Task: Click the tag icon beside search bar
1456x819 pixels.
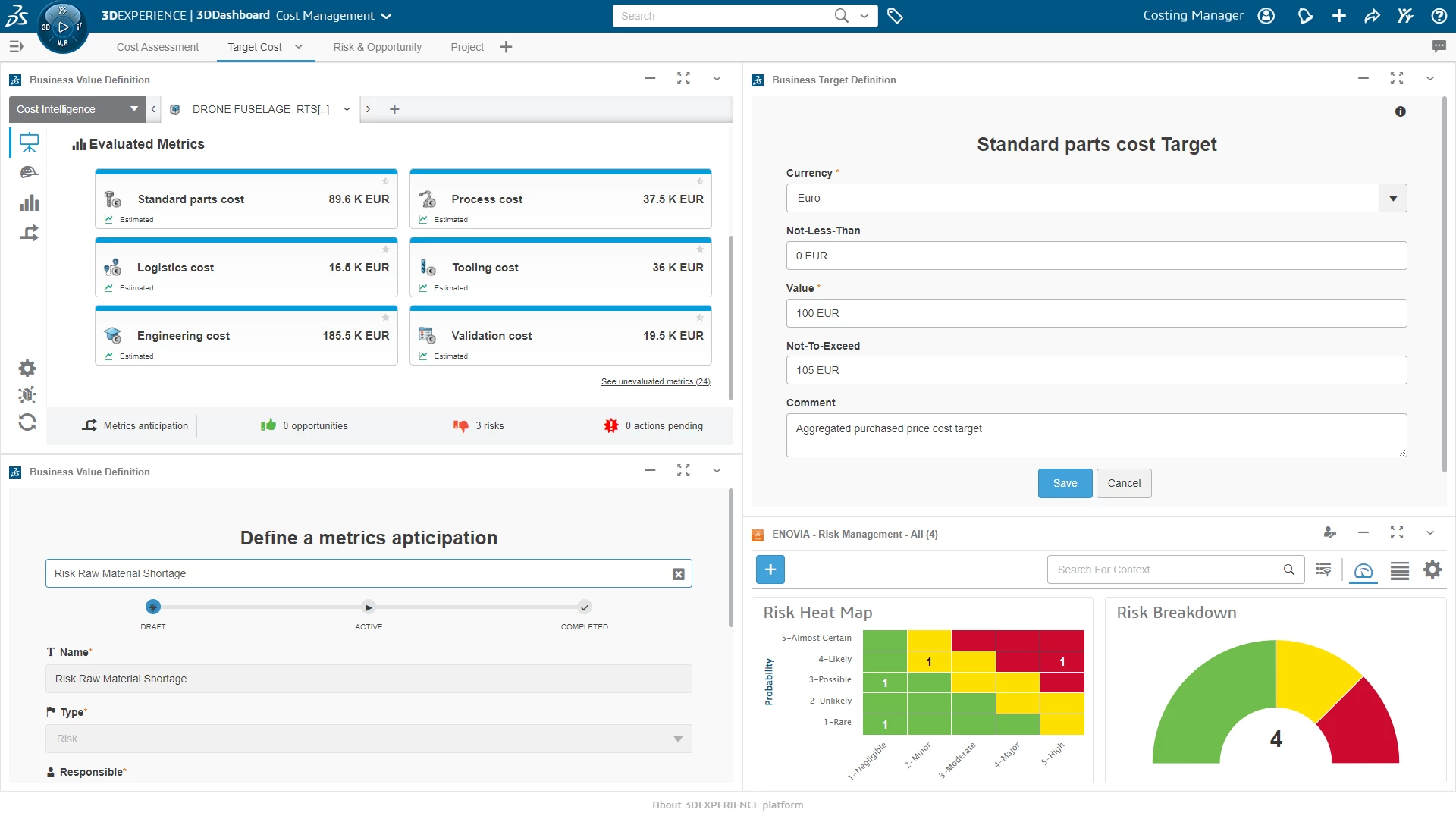Action: 895,16
